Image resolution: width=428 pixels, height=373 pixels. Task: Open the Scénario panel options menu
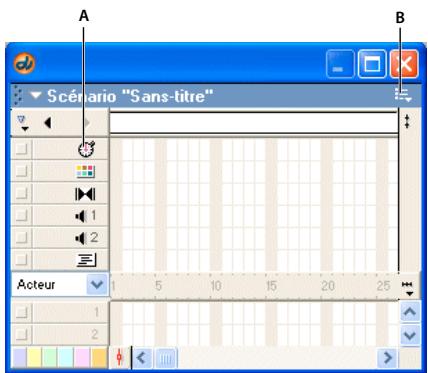pyautogui.click(x=403, y=95)
